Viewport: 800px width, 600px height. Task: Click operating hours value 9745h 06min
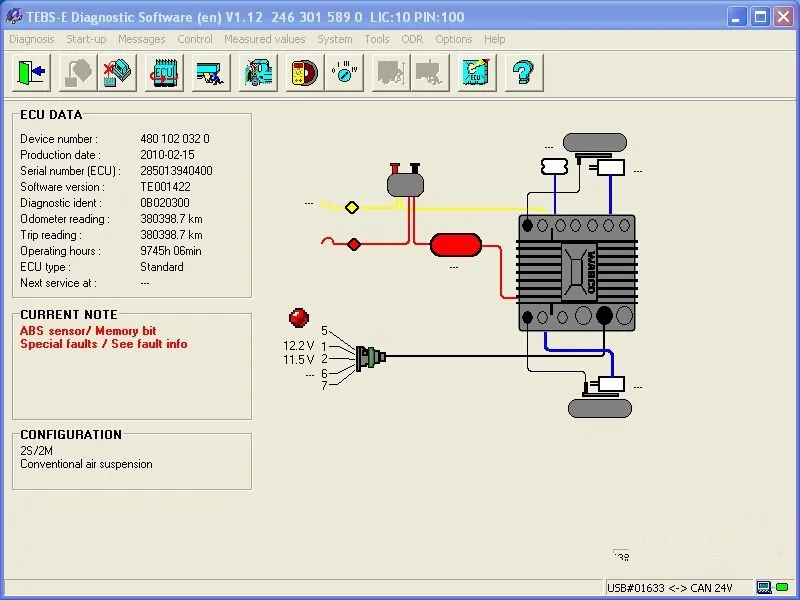pyautogui.click(x=171, y=251)
